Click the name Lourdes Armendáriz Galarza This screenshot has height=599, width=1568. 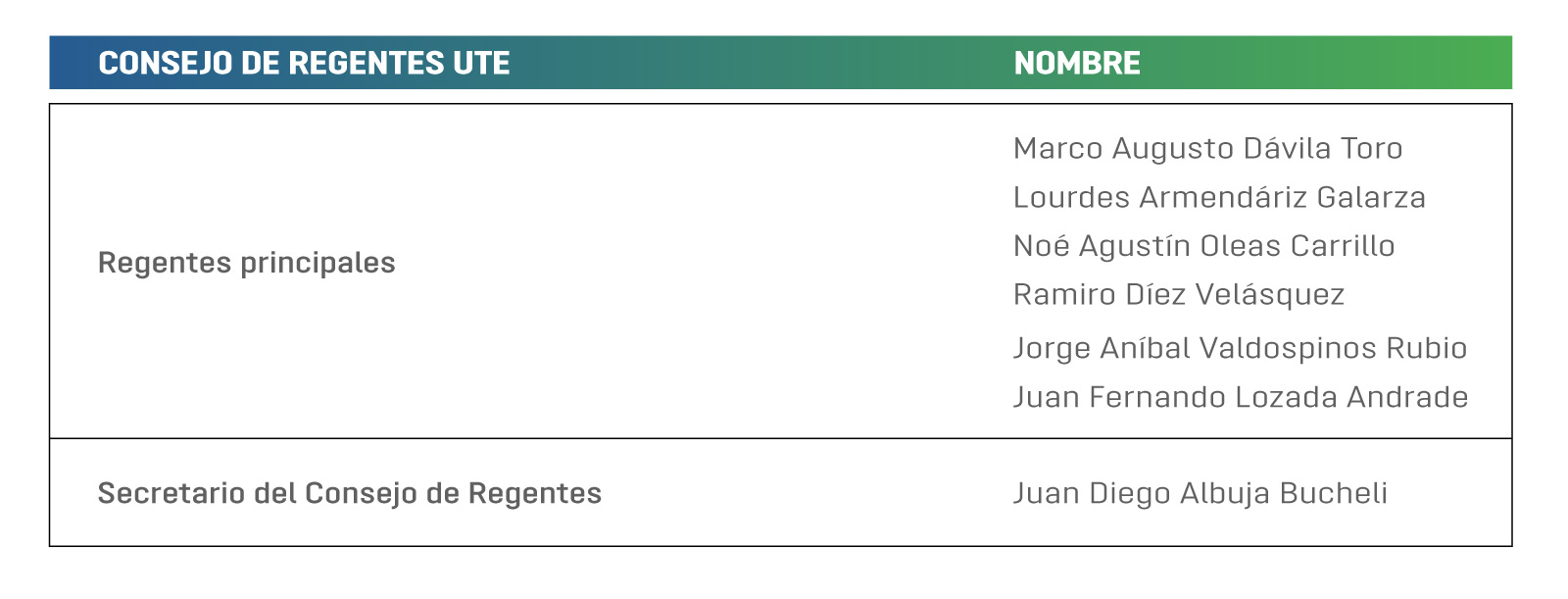(1219, 198)
